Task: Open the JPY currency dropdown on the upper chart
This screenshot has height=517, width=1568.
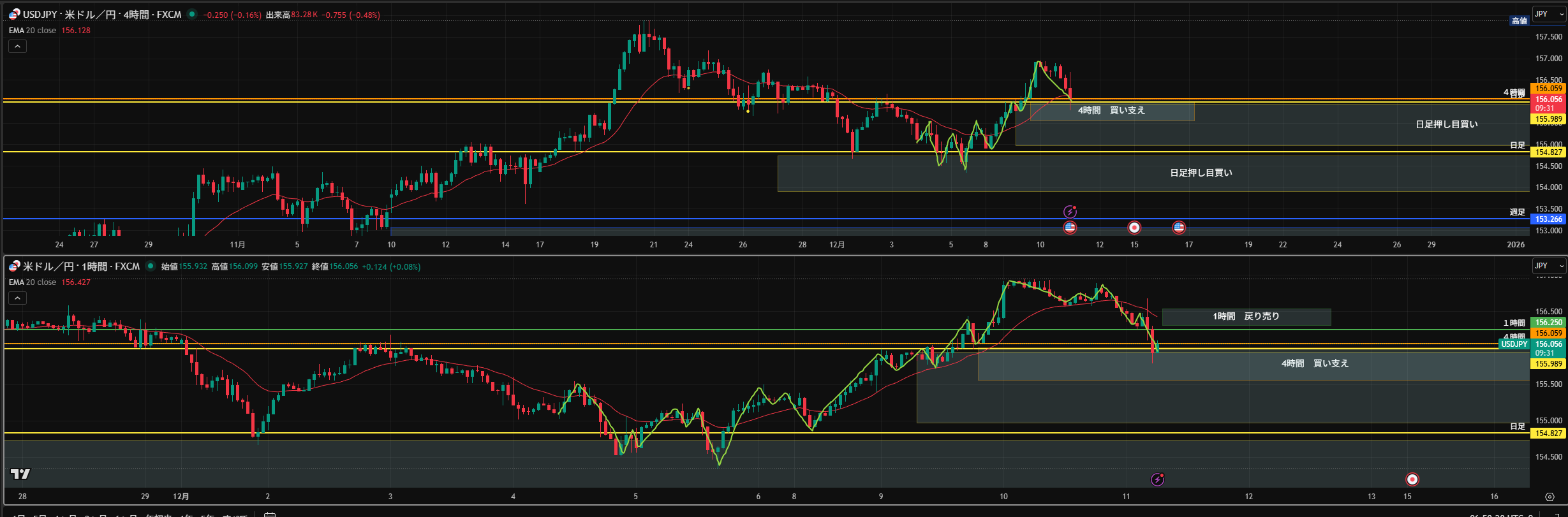Action: pos(1548,14)
